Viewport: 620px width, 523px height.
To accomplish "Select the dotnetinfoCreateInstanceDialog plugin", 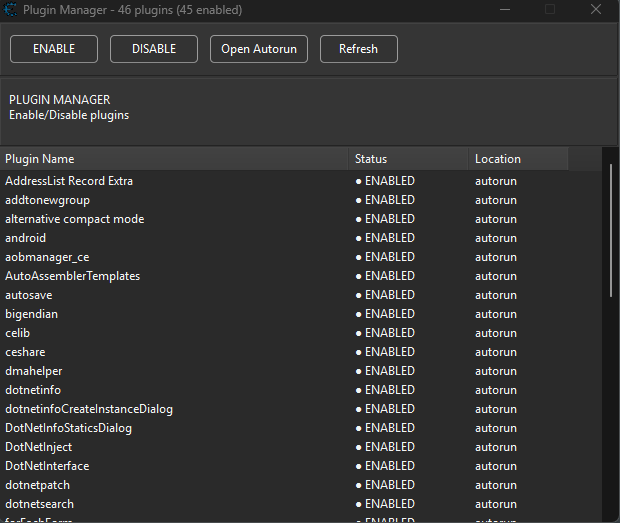I will coord(301,409).
